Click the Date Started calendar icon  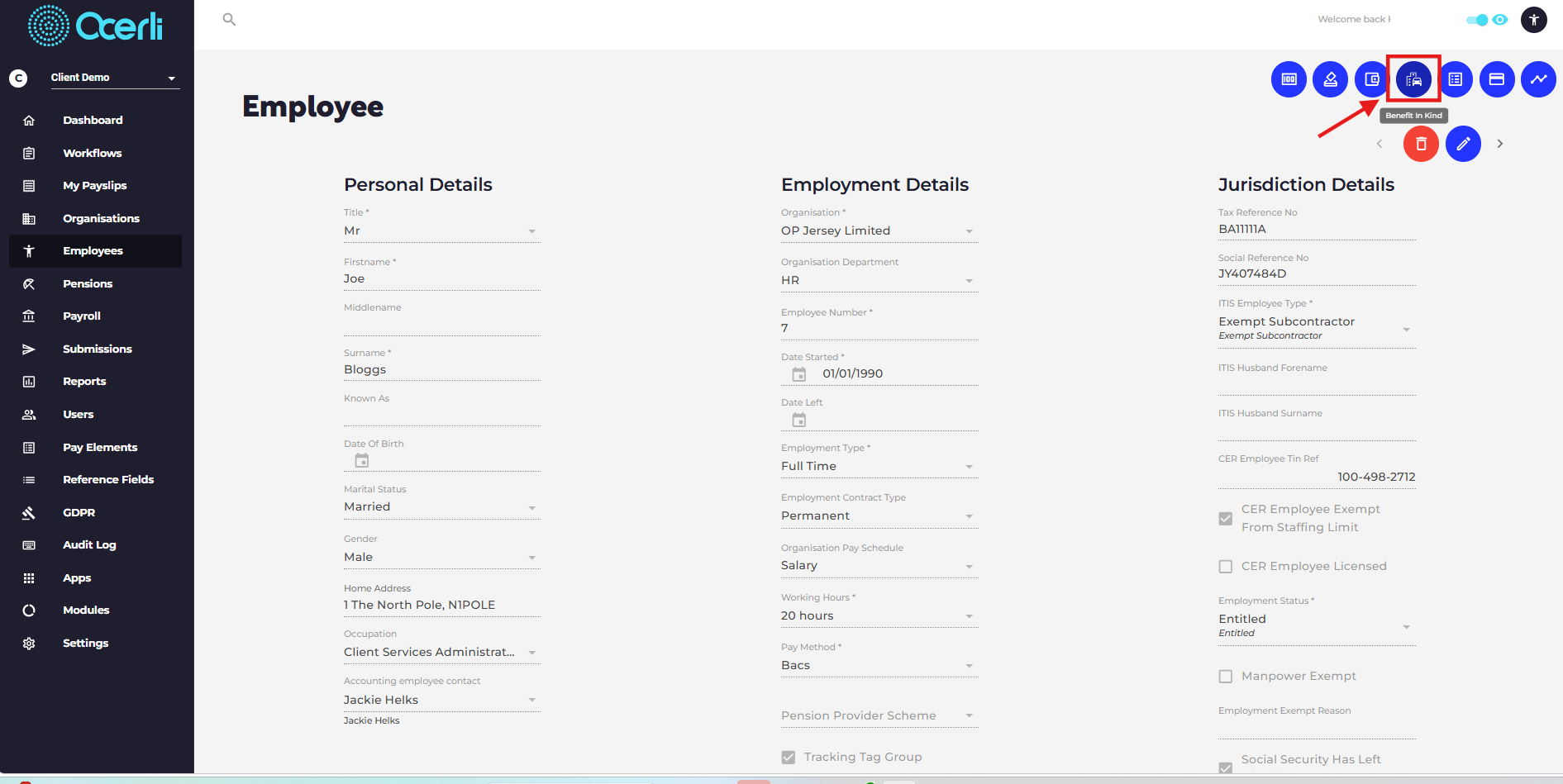799,374
